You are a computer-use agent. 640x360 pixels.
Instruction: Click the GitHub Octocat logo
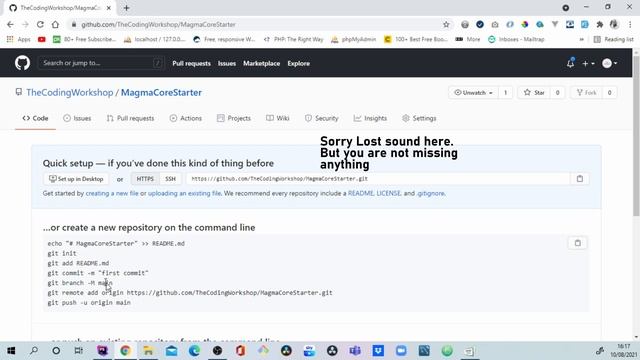click(22, 63)
